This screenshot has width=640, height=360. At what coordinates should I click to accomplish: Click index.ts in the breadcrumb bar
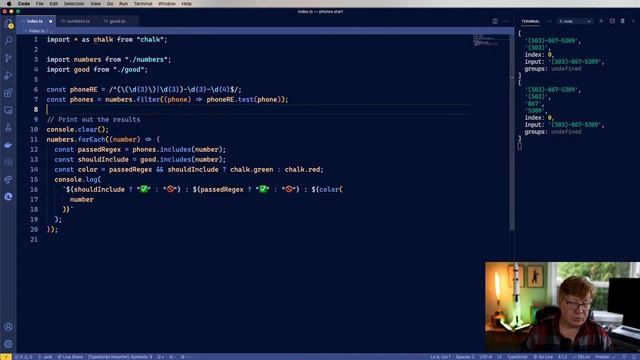36,31
